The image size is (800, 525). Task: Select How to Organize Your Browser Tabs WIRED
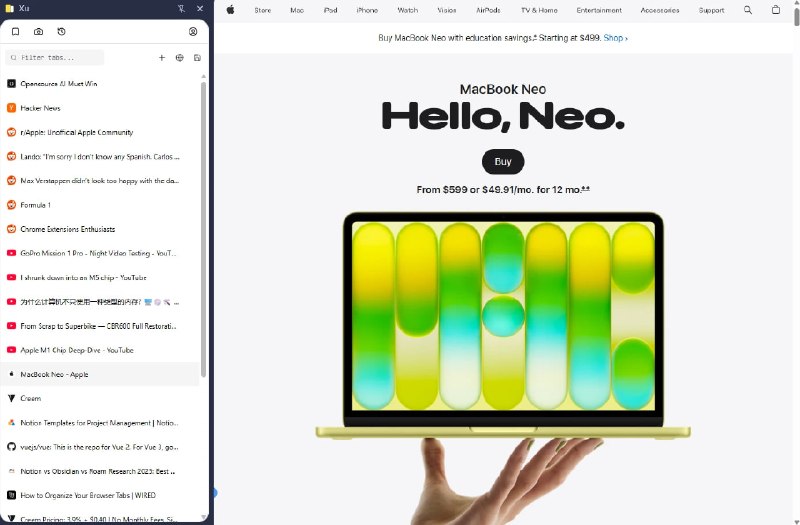coord(100,495)
